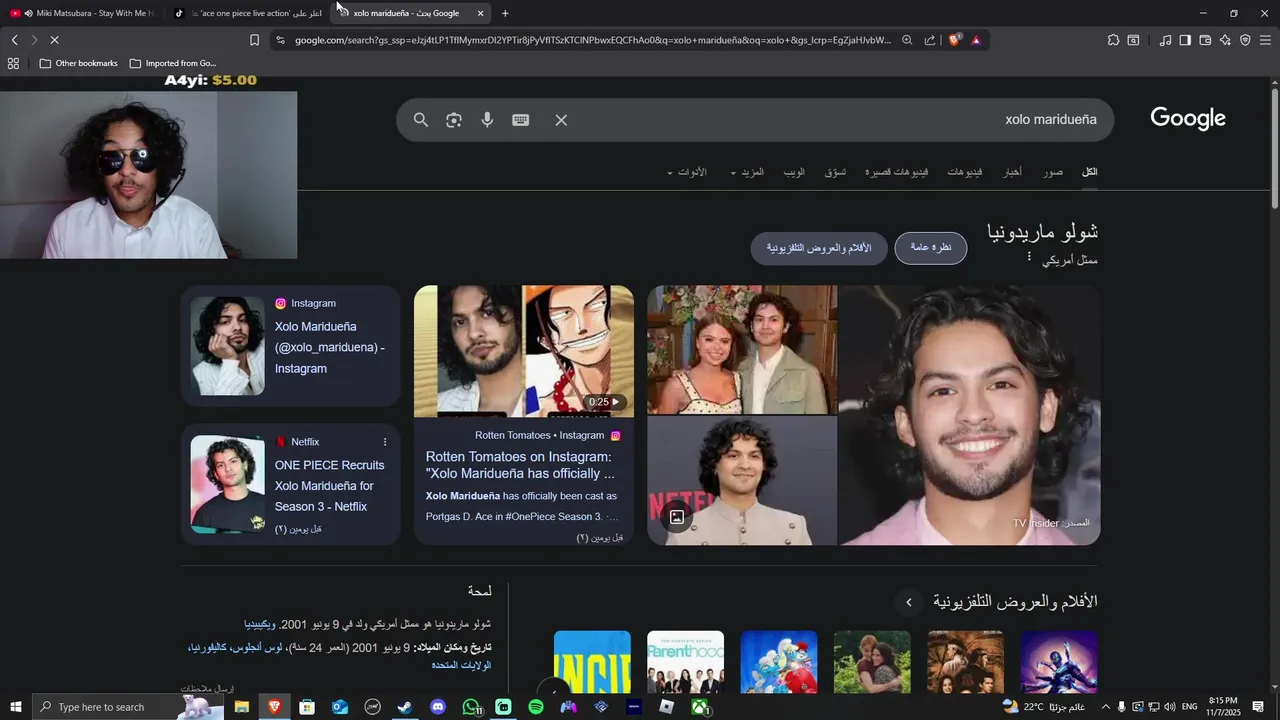Open the Xolo Maridueña Instagram result link
The image size is (1280, 720).
tap(330, 347)
